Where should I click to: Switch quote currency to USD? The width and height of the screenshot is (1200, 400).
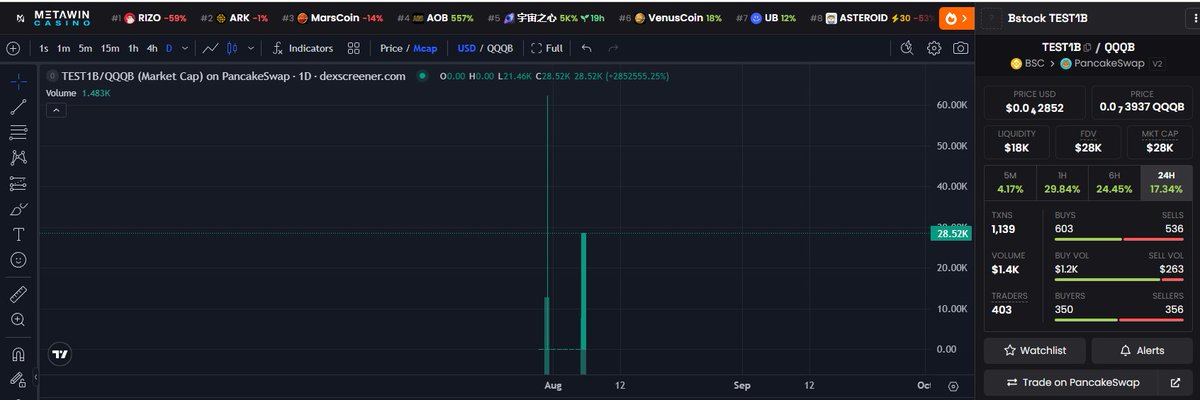tap(466, 48)
